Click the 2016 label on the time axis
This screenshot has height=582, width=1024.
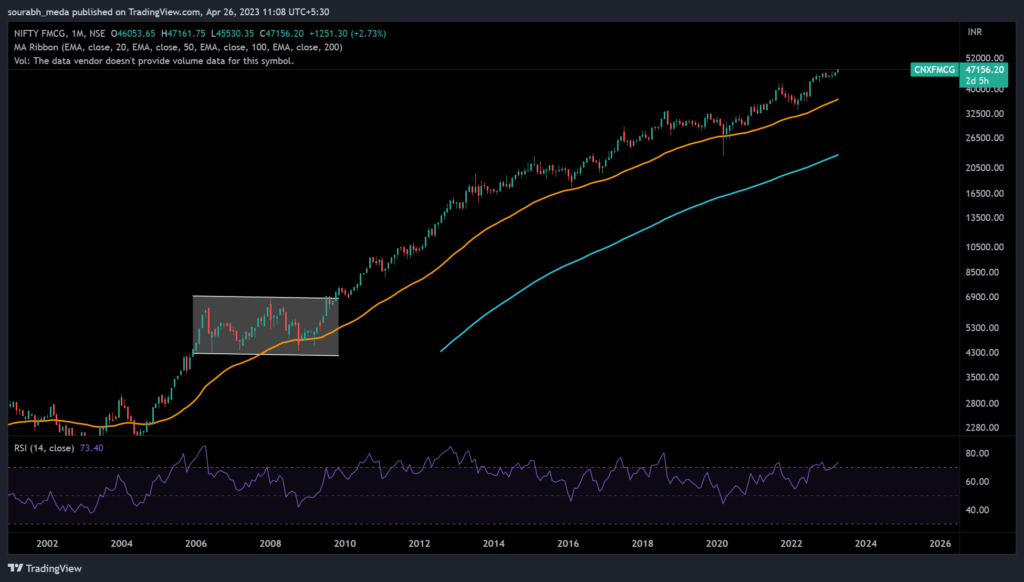568,543
